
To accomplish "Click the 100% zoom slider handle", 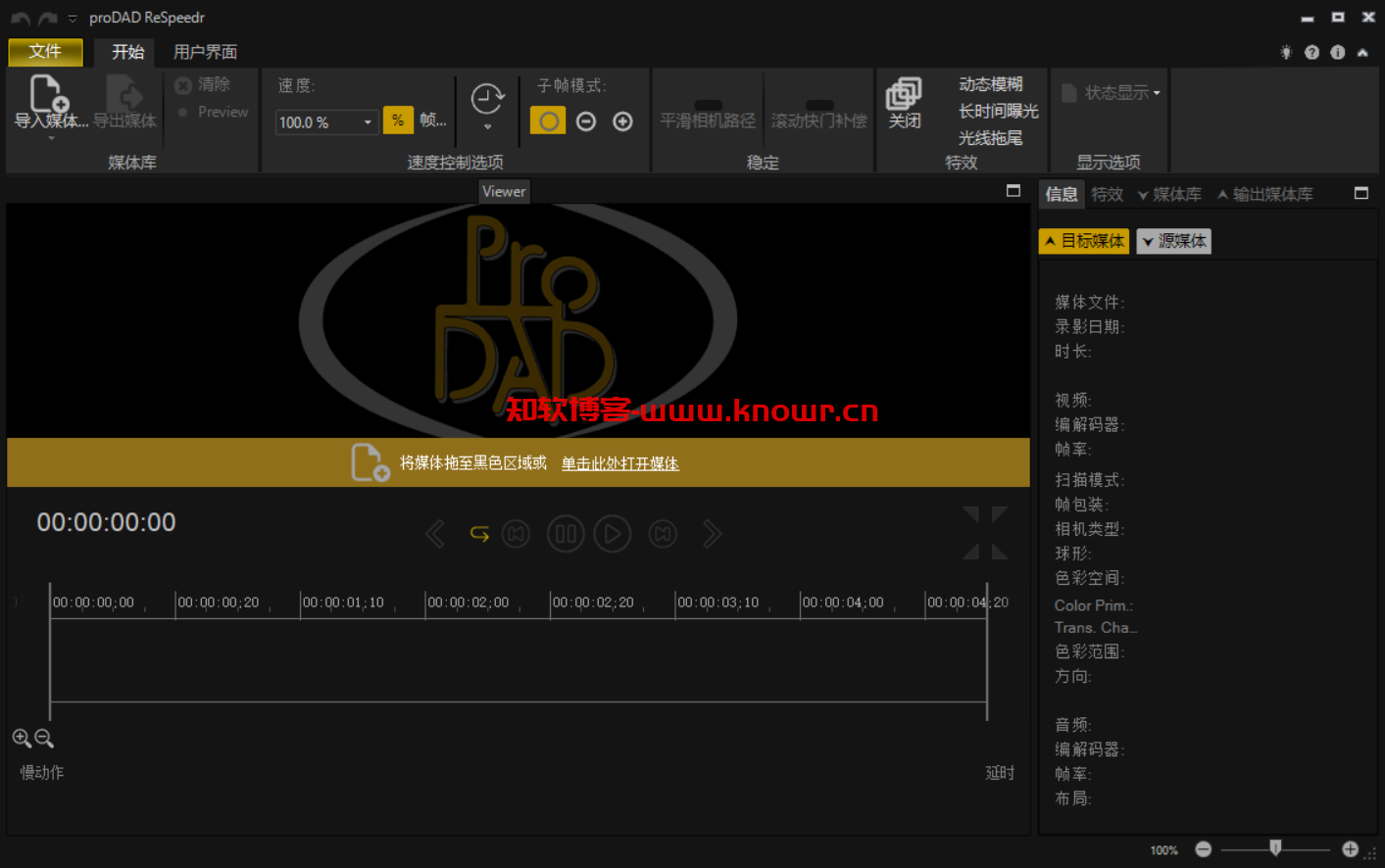I will [x=1275, y=847].
